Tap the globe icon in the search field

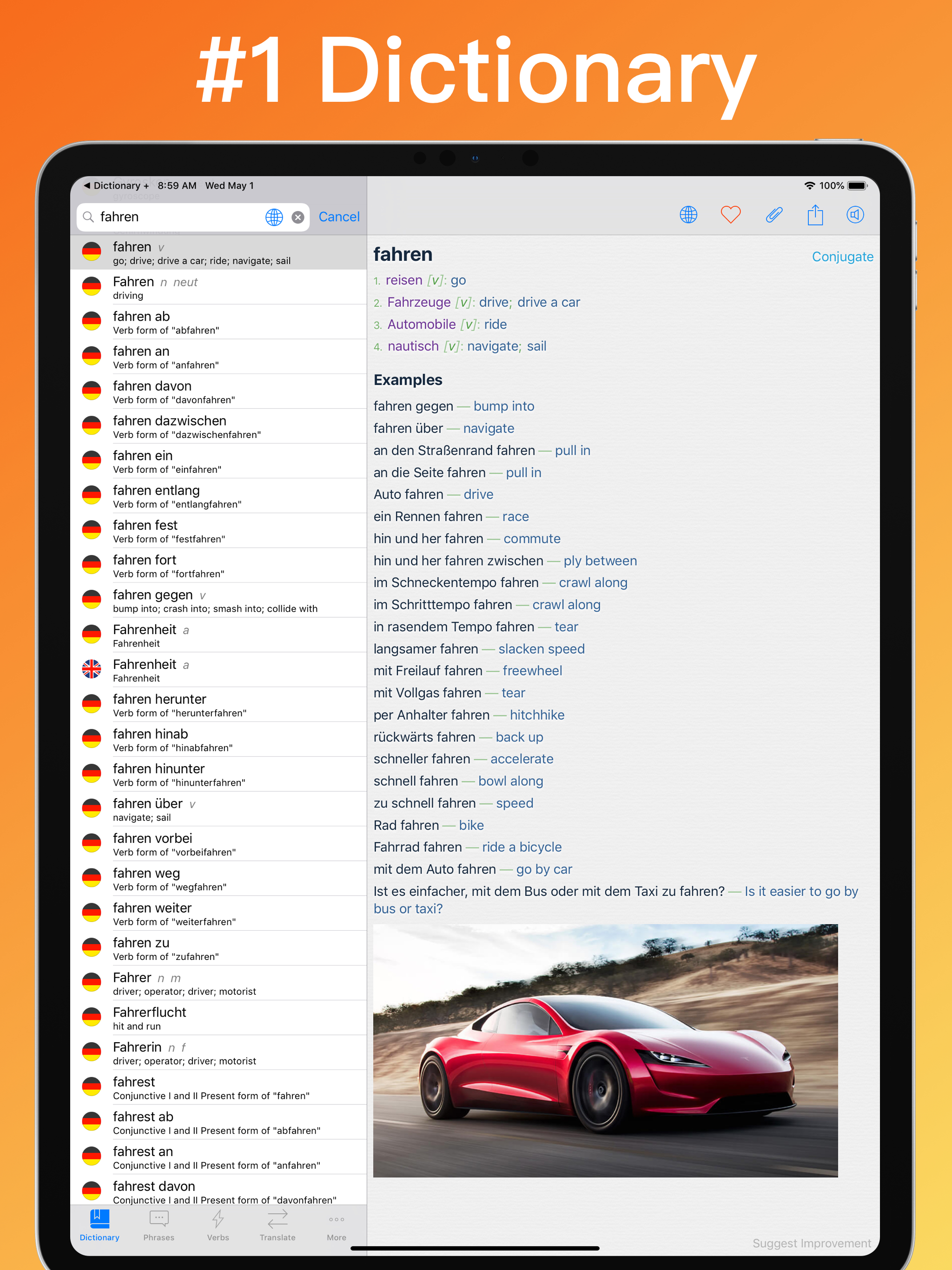(274, 217)
